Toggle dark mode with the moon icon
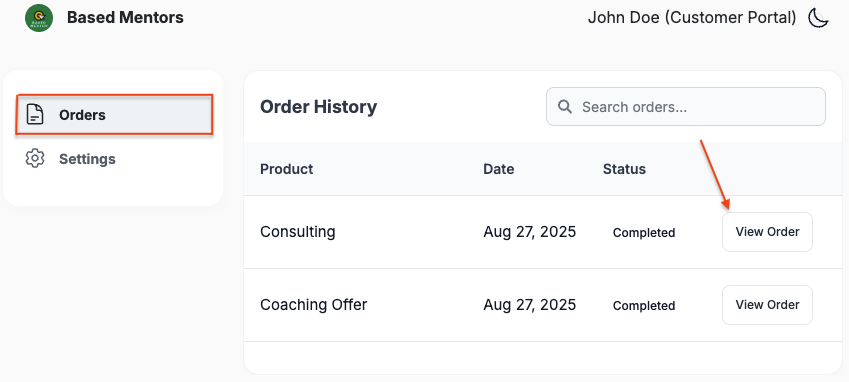 click(x=818, y=18)
